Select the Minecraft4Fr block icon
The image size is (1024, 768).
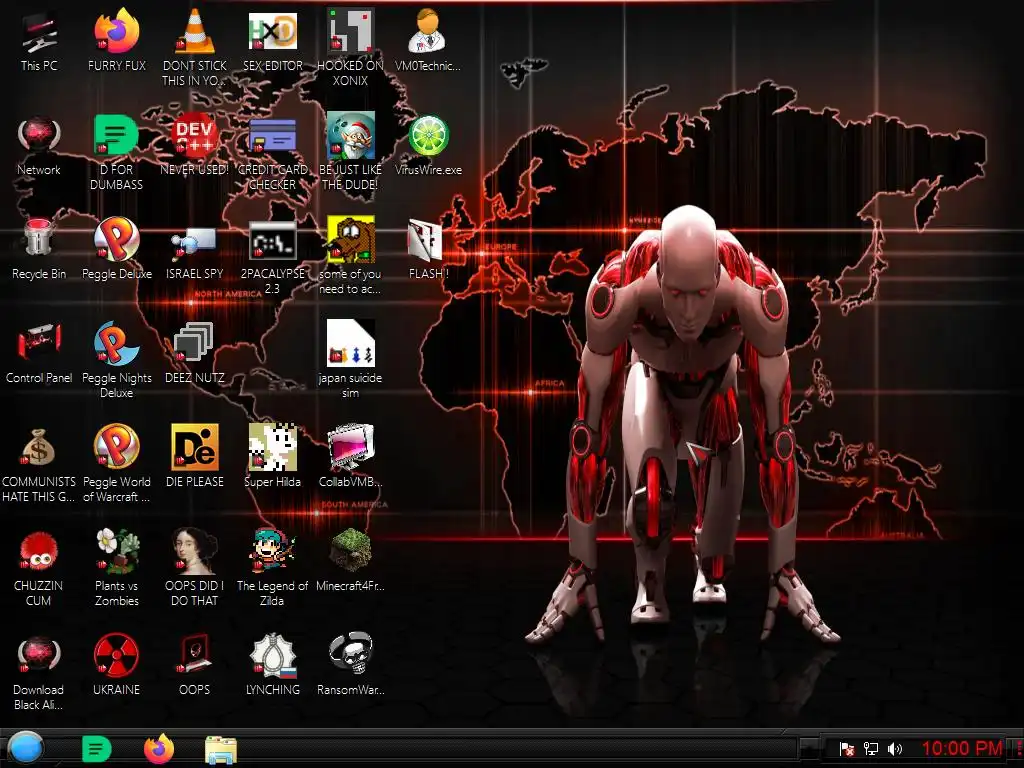[x=350, y=551]
